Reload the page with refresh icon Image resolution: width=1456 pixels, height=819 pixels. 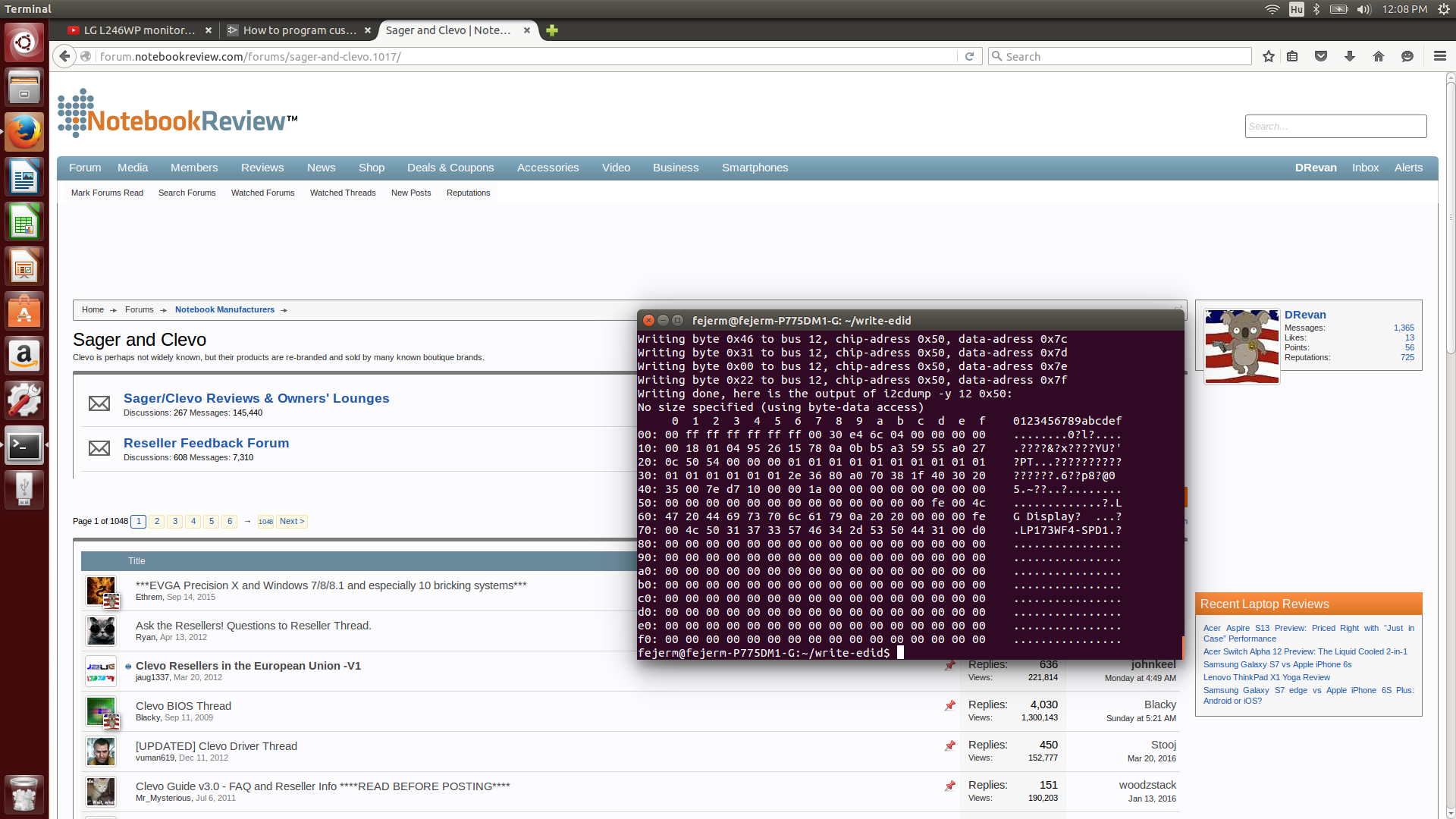(969, 56)
